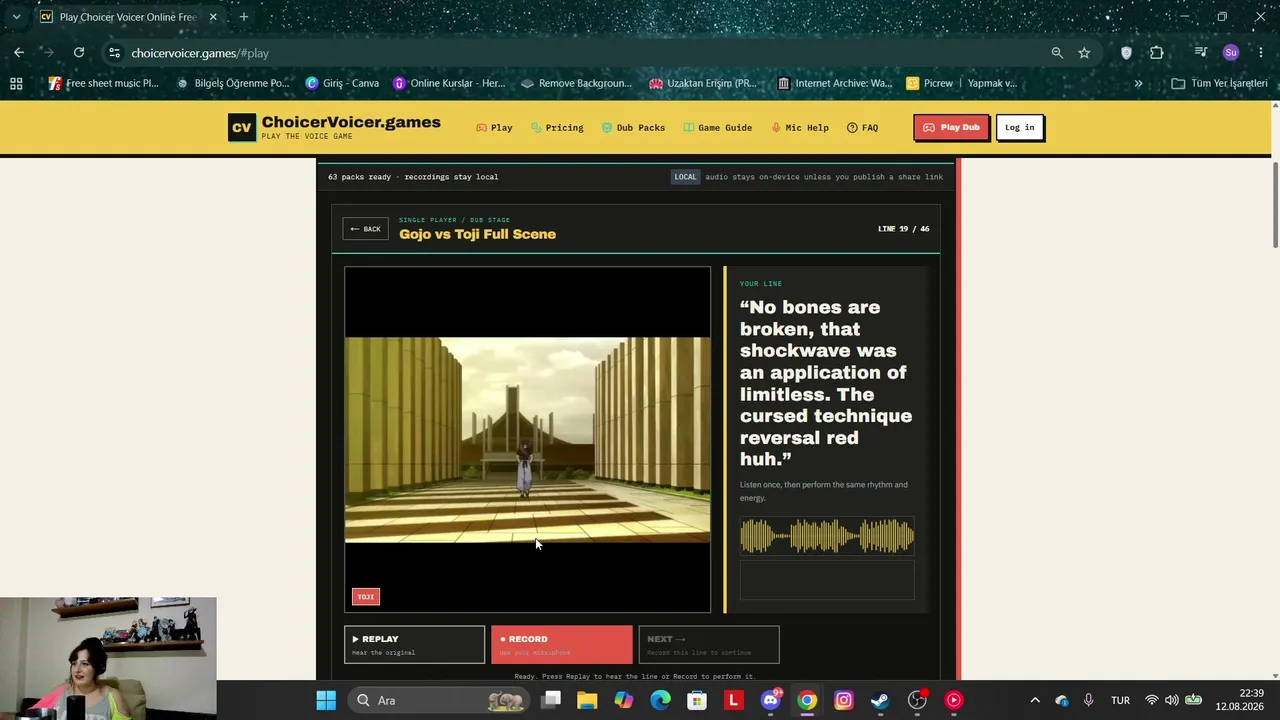Open the Remove Background bookmark
This screenshot has height=720, width=1280.
point(576,83)
